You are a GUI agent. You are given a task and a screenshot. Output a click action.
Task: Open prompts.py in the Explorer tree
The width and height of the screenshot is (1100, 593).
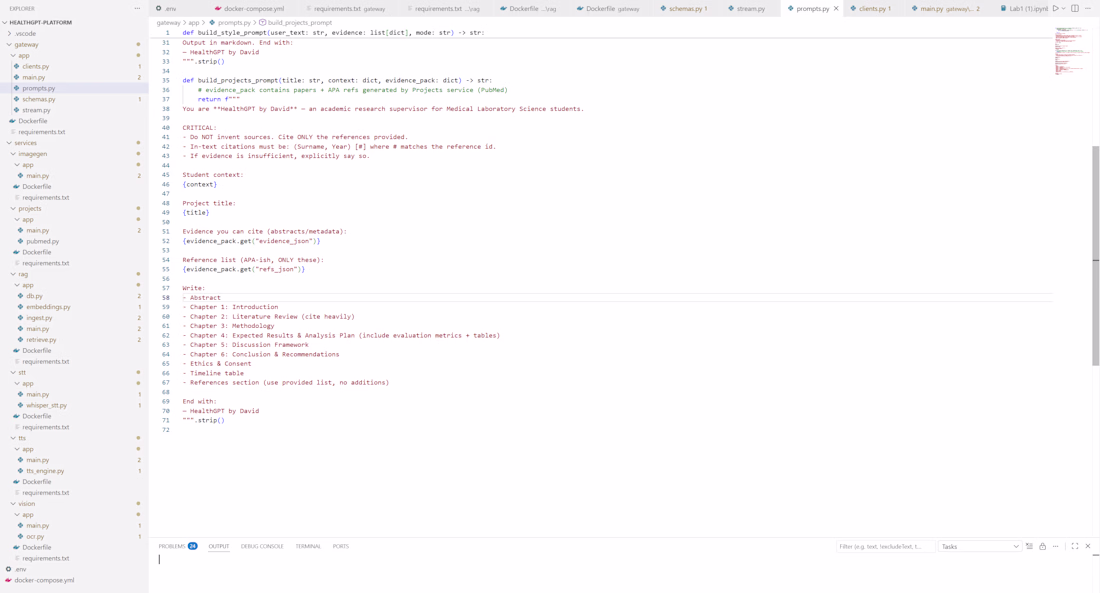(x=39, y=88)
